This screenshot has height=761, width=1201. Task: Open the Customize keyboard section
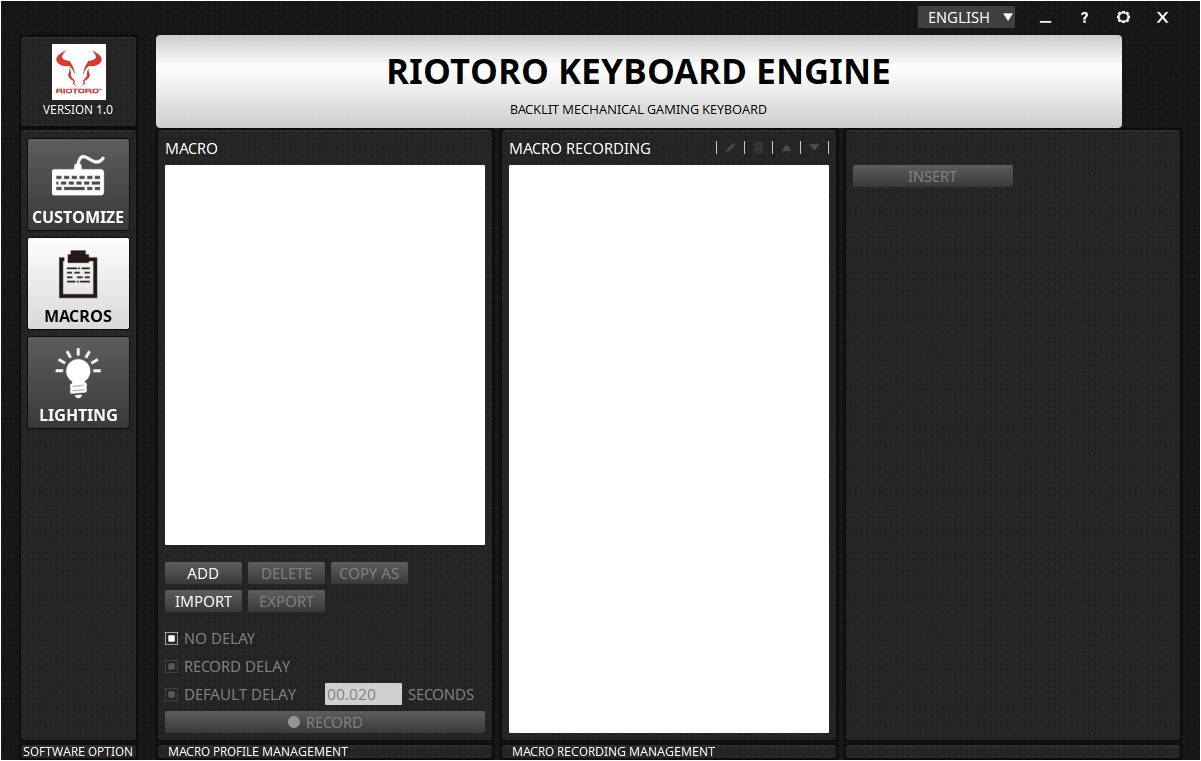[x=78, y=185]
